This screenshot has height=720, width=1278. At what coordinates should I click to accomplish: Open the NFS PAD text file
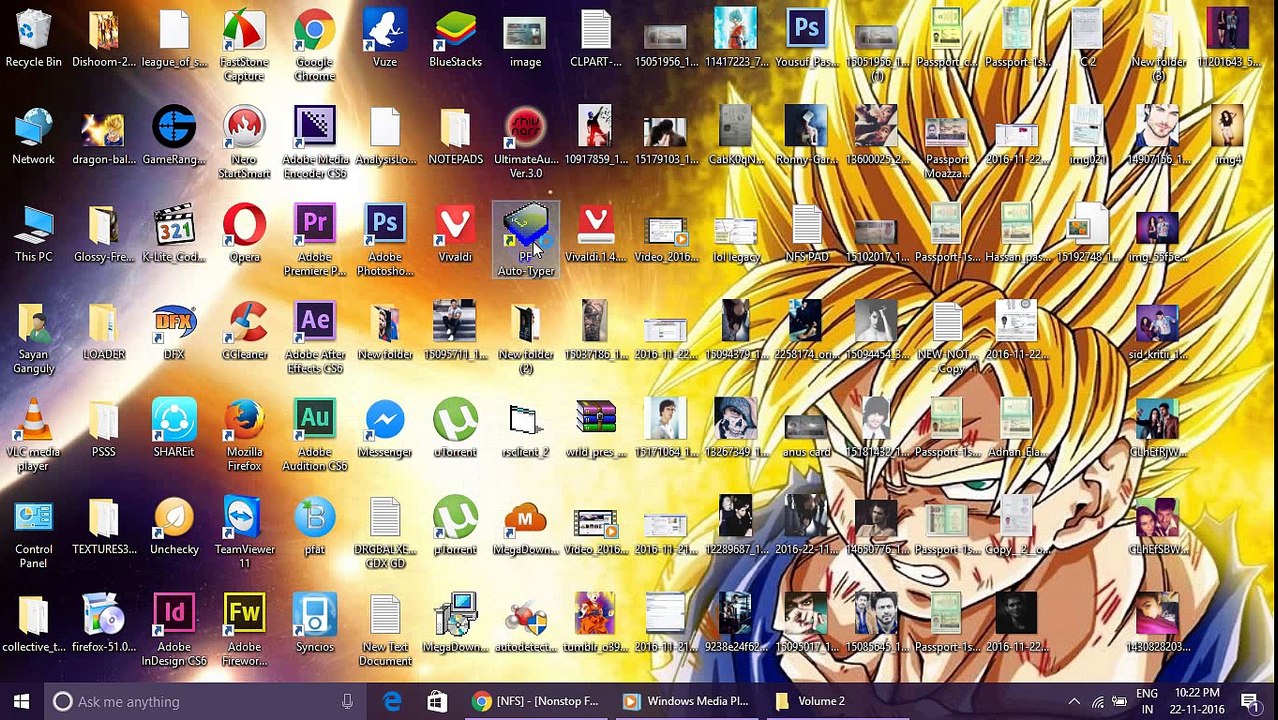click(806, 235)
